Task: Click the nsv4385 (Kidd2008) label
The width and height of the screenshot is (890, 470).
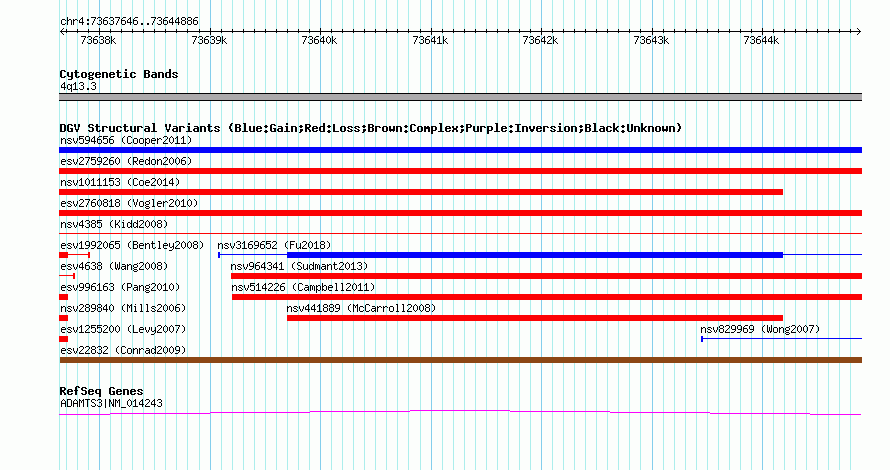Action: 114,224
